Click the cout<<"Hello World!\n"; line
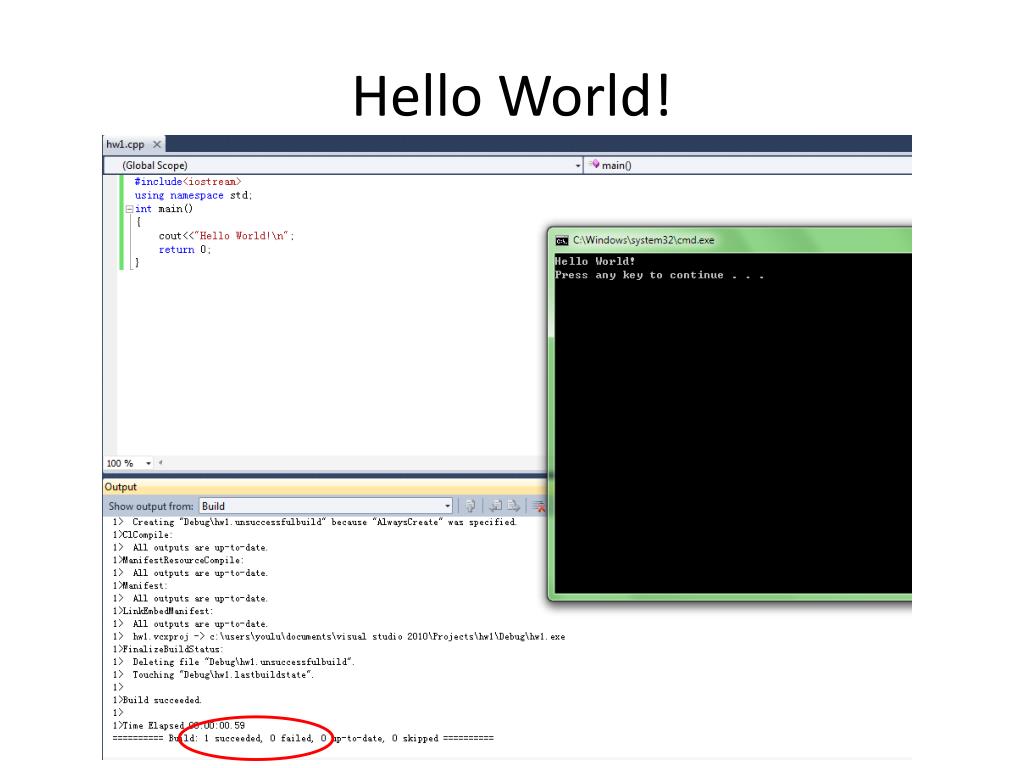This screenshot has width=1024, height=768. [227, 236]
